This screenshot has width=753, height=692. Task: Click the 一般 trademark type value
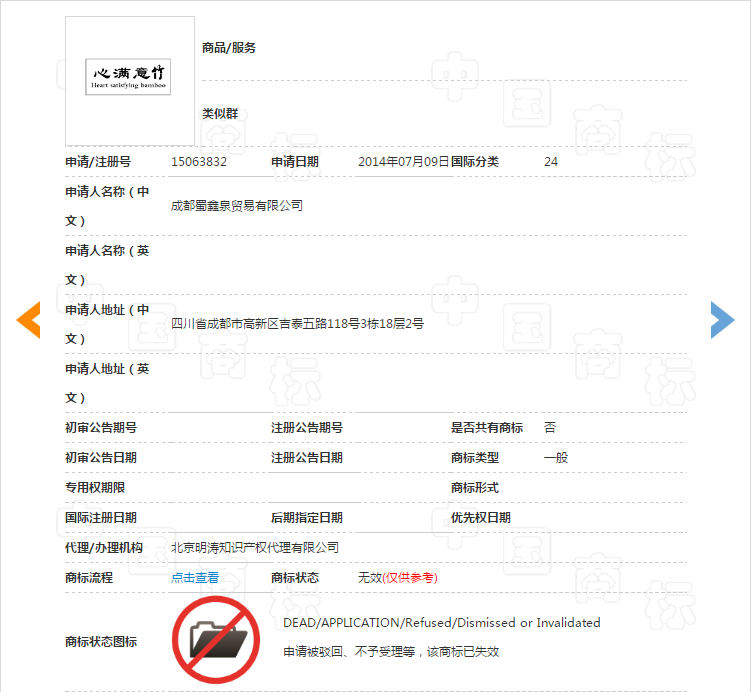pyautogui.click(x=556, y=458)
